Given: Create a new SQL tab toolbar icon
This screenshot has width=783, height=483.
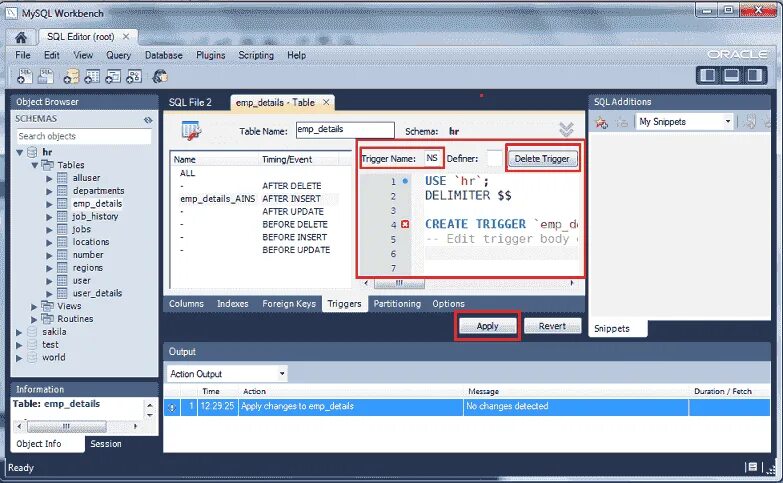Looking at the screenshot, I should pos(24,76).
